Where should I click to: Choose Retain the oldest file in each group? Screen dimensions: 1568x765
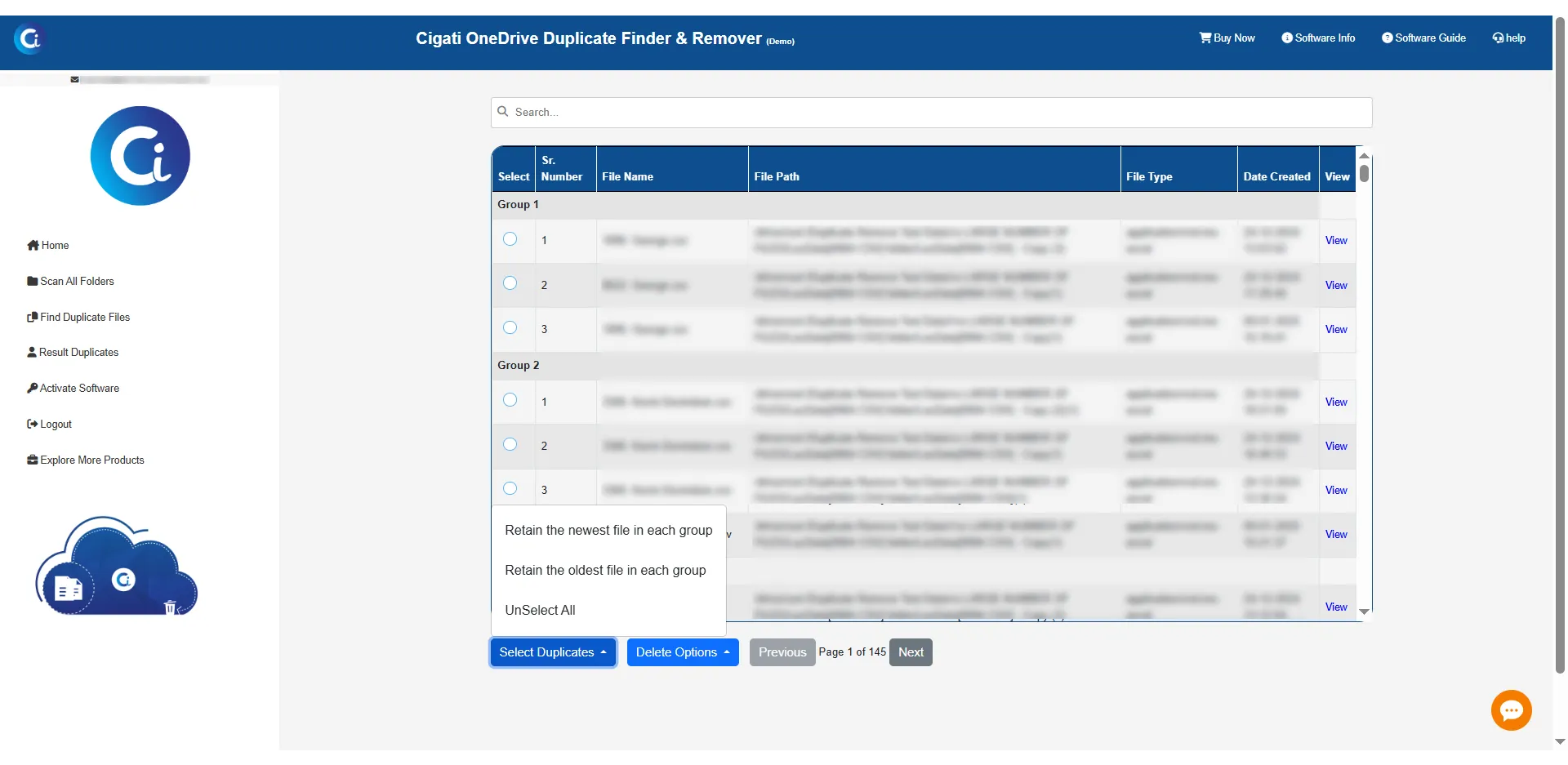(x=608, y=571)
